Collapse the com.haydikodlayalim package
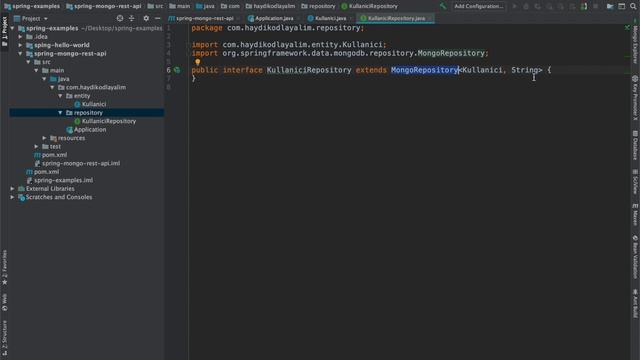The image size is (640, 360). (52, 87)
